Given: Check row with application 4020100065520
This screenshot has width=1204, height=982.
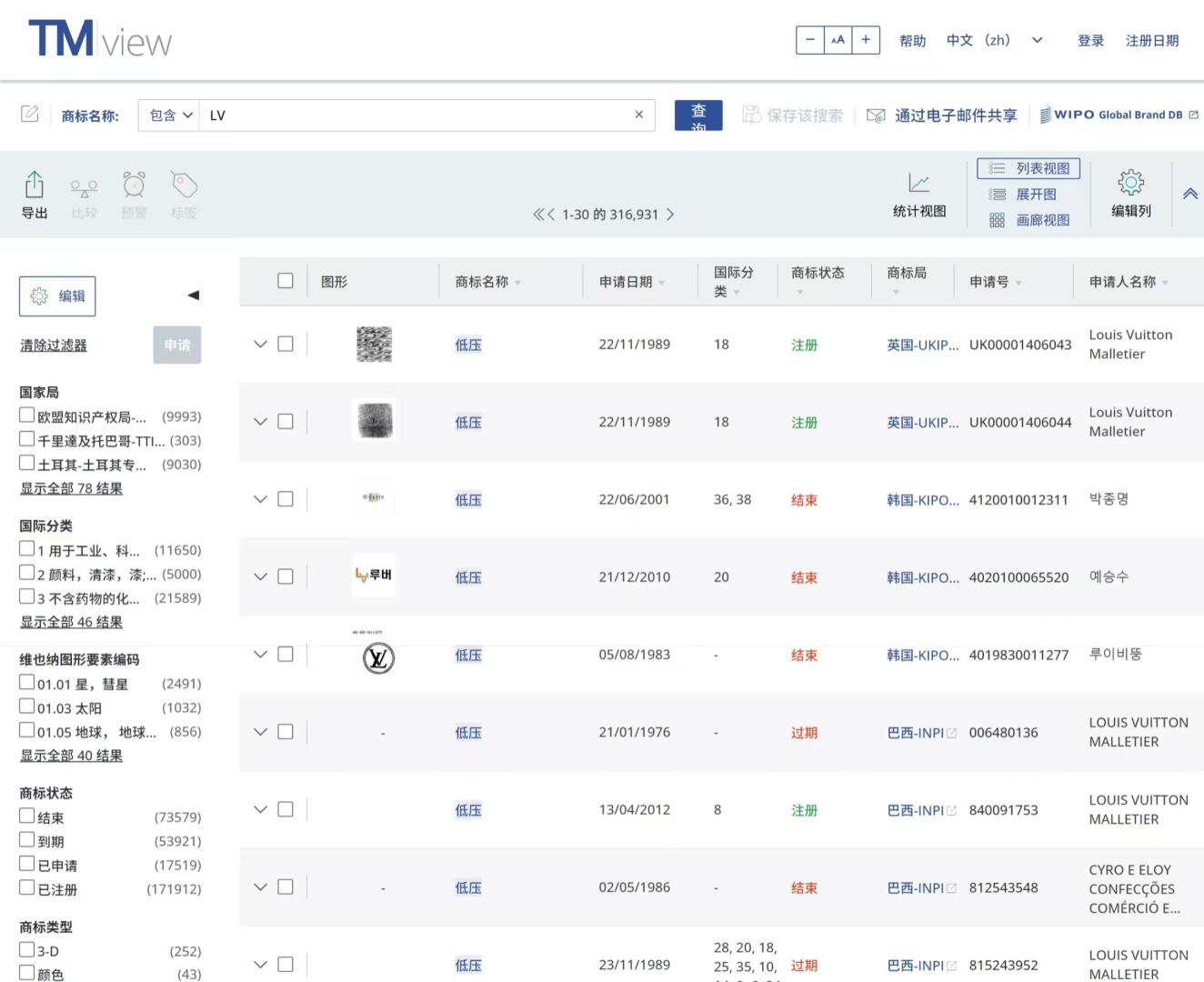Looking at the screenshot, I should pyautogui.click(x=286, y=576).
